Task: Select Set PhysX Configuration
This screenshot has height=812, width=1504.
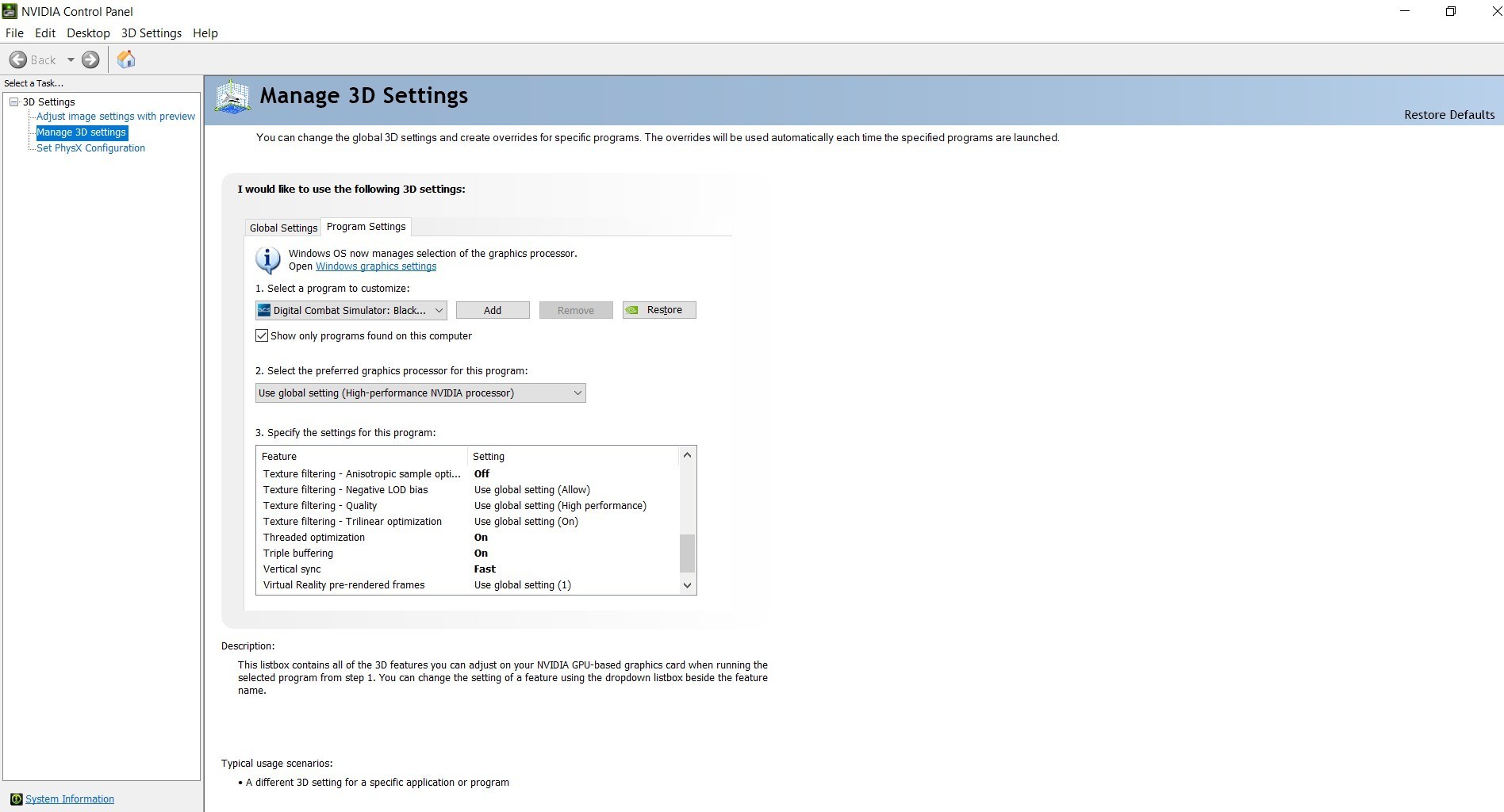Action: pyautogui.click(x=90, y=148)
